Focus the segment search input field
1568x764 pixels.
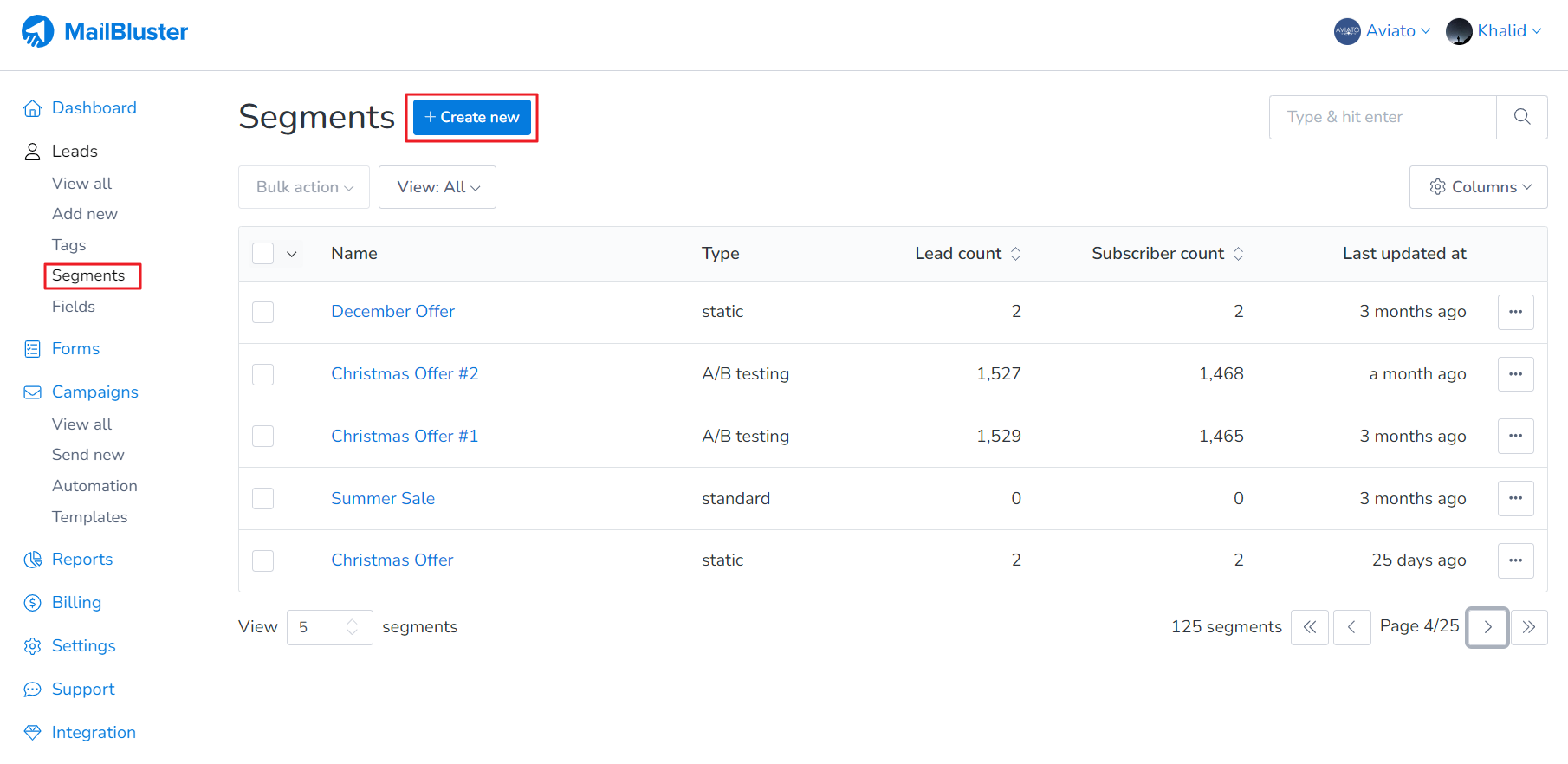pyautogui.click(x=1382, y=117)
